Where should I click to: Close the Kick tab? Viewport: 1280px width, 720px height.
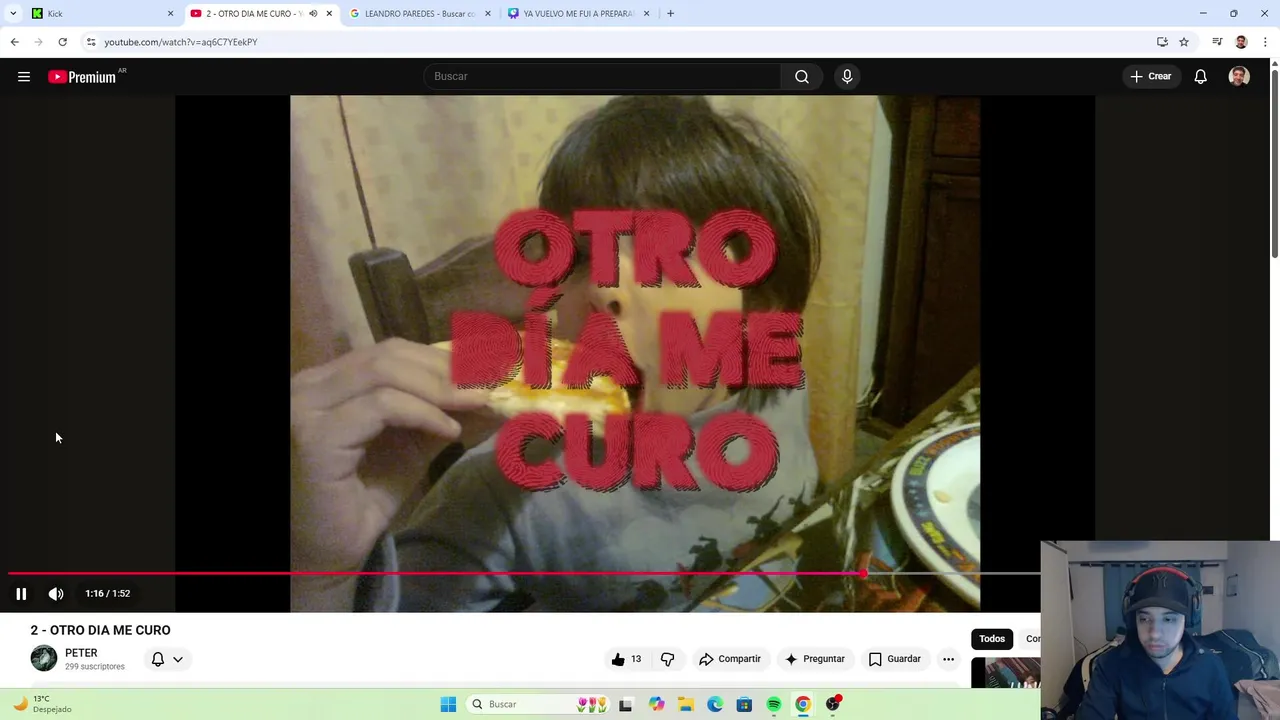[170, 13]
